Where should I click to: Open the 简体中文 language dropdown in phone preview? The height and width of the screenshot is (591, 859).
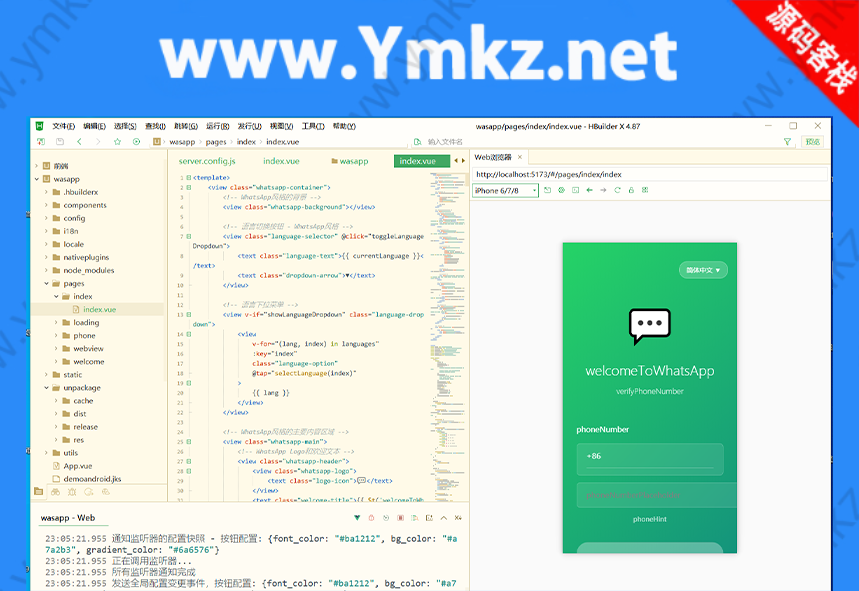703,270
